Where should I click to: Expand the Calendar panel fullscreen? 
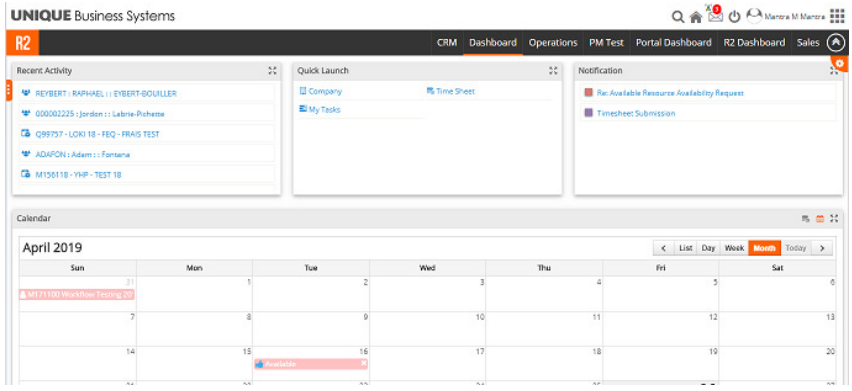coord(834,218)
